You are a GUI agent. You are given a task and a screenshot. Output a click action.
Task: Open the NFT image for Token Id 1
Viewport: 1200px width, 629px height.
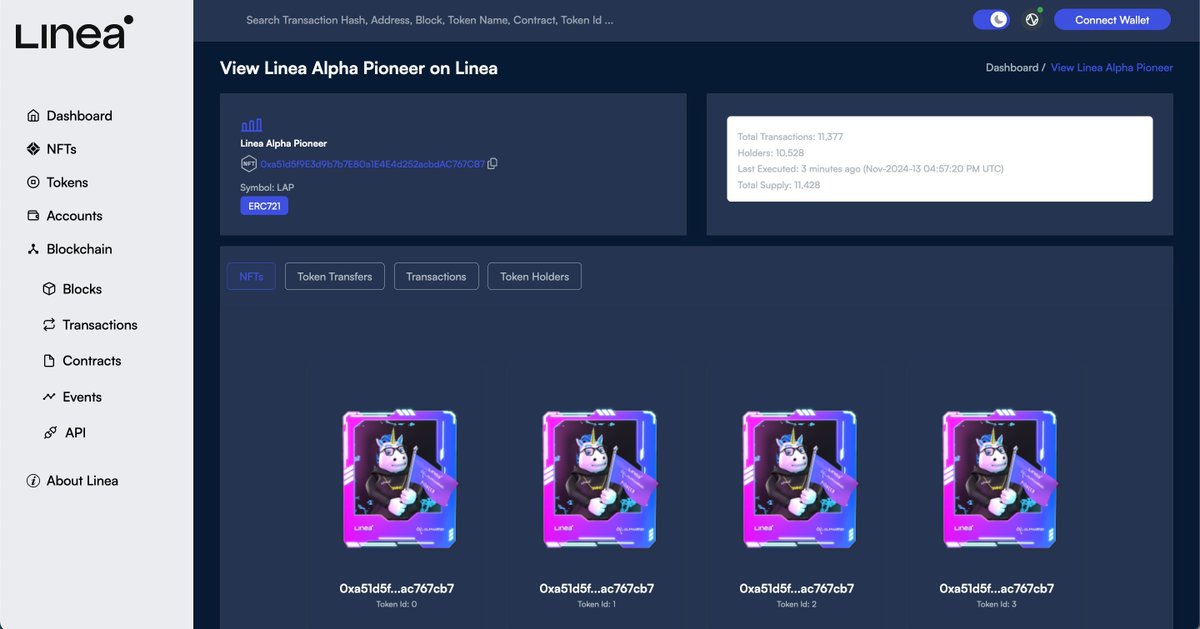pyautogui.click(x=599, y=480)
